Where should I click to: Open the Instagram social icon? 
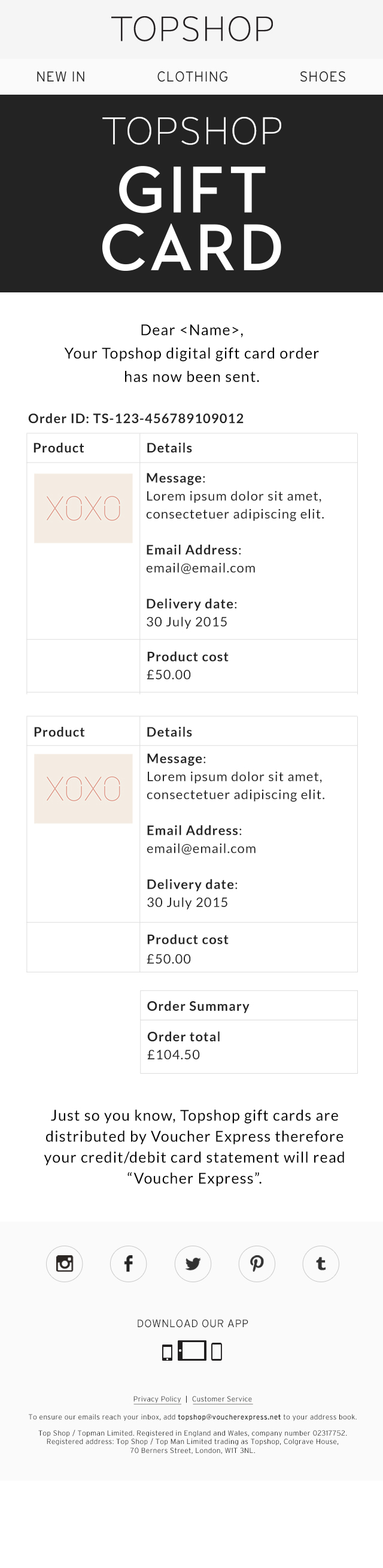[65, 1263]
